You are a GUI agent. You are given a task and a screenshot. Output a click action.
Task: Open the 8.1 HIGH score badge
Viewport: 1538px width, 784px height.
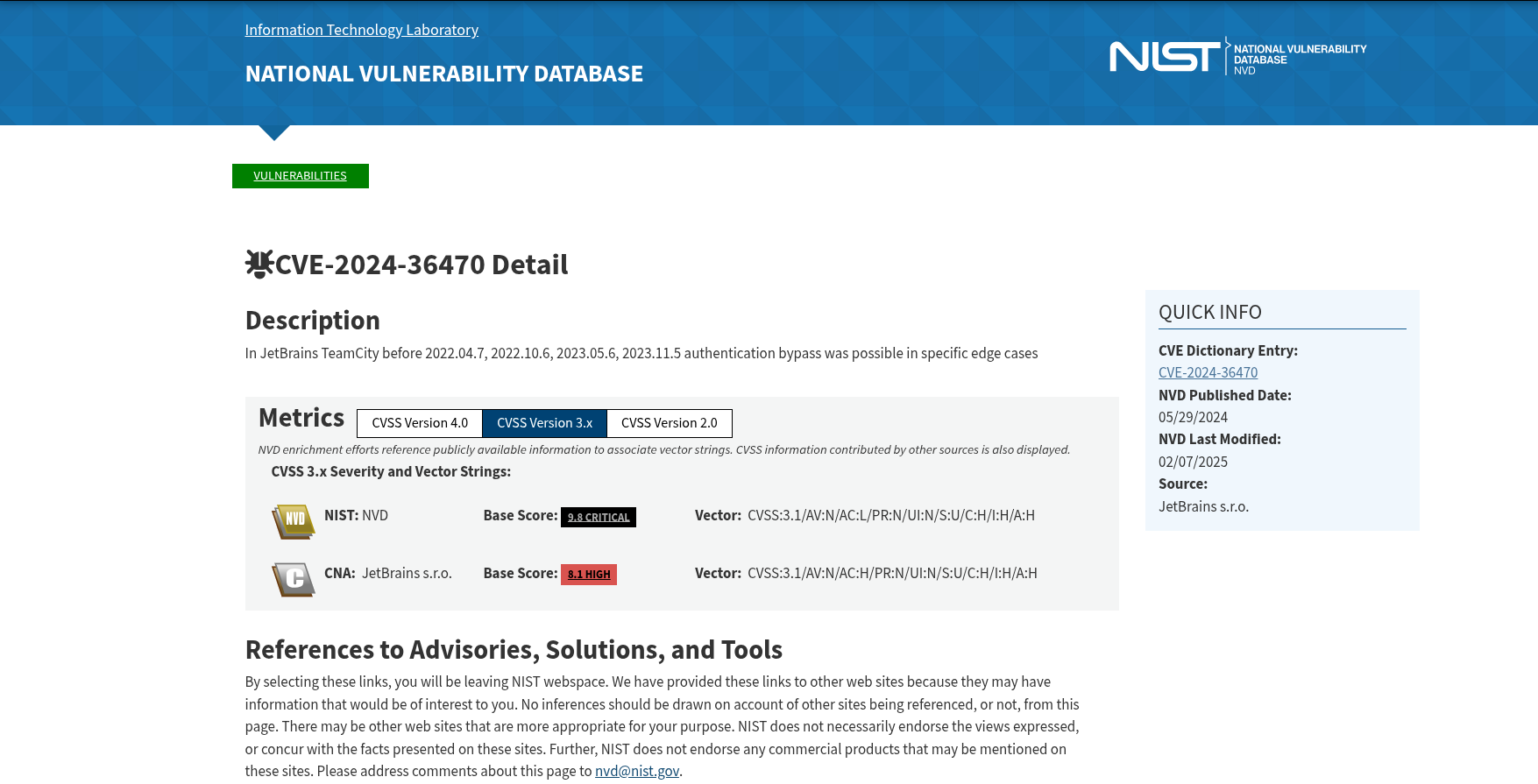pyautogui.click(x=589, y=575)
